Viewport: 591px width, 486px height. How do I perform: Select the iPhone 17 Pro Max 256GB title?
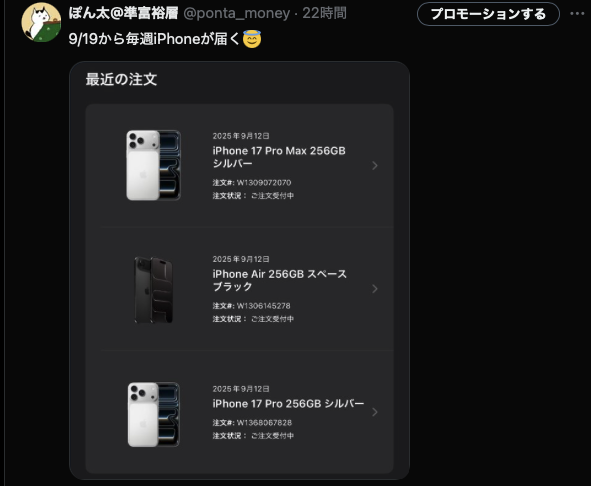click(x=279, y=157)
